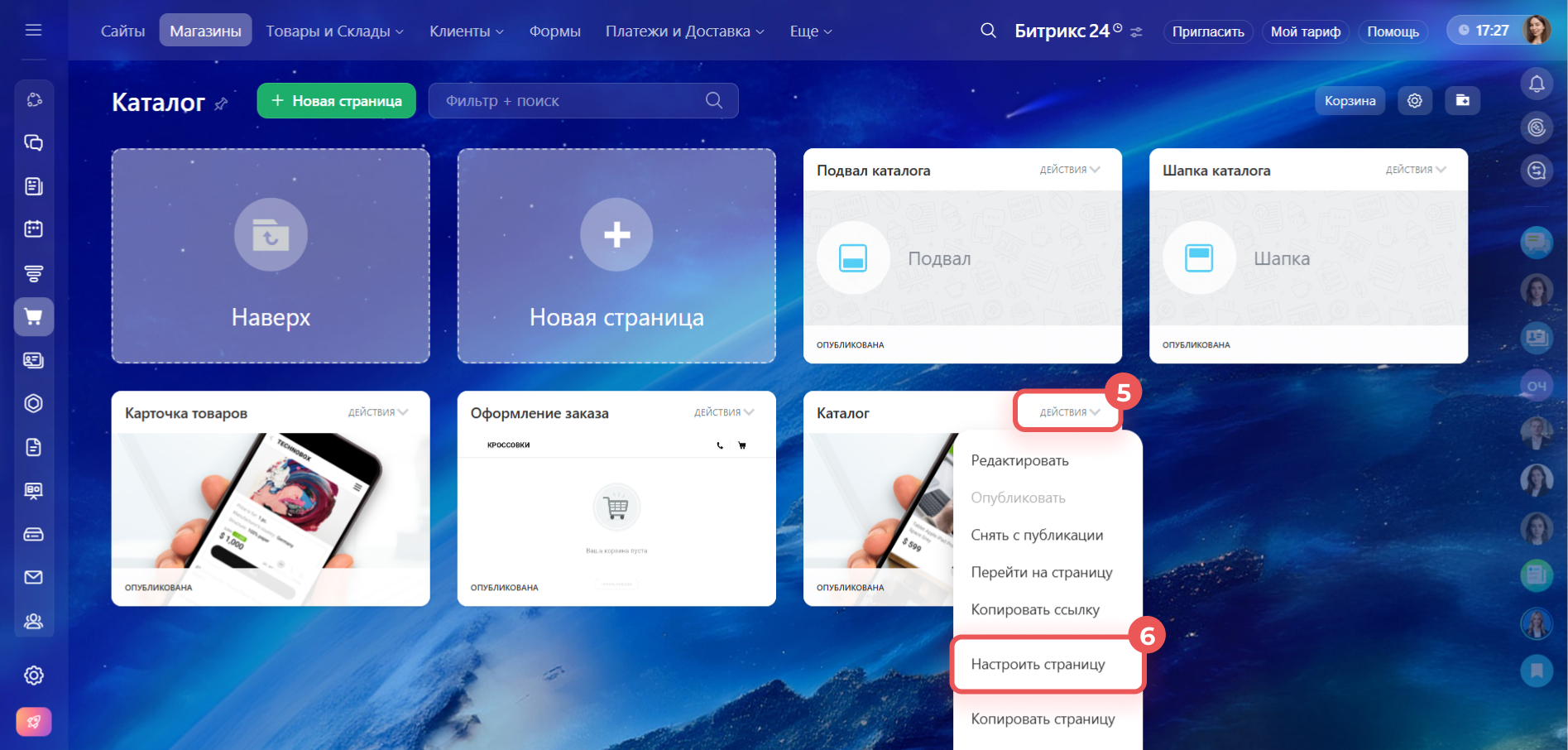This screenshot has height=750, width=1568.
Task: Open the Оформление заказа page thumbnail
Action: tap(616, 509)
